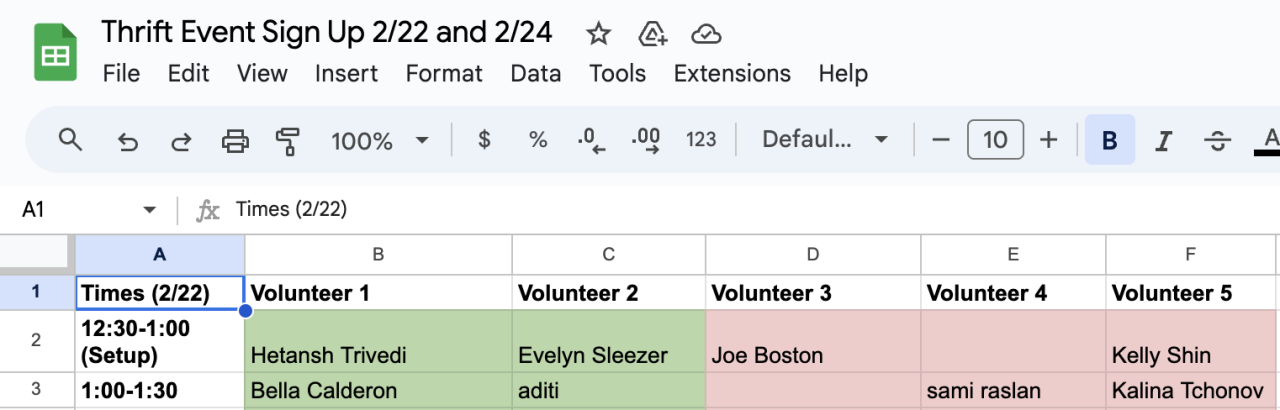Image resolution: width=1280 pixels, height=410 pixels.
Task: Increase font size with plus button
Action: coord(1048,140)
